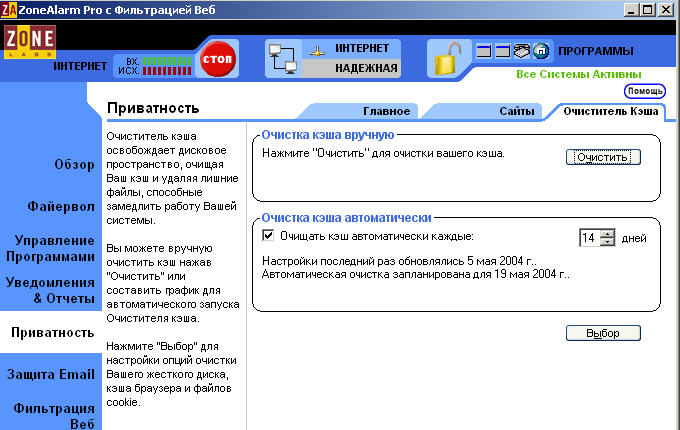Switch to the Главное tab
Viewport: 680px width, 430px height.
coord(386,111)
